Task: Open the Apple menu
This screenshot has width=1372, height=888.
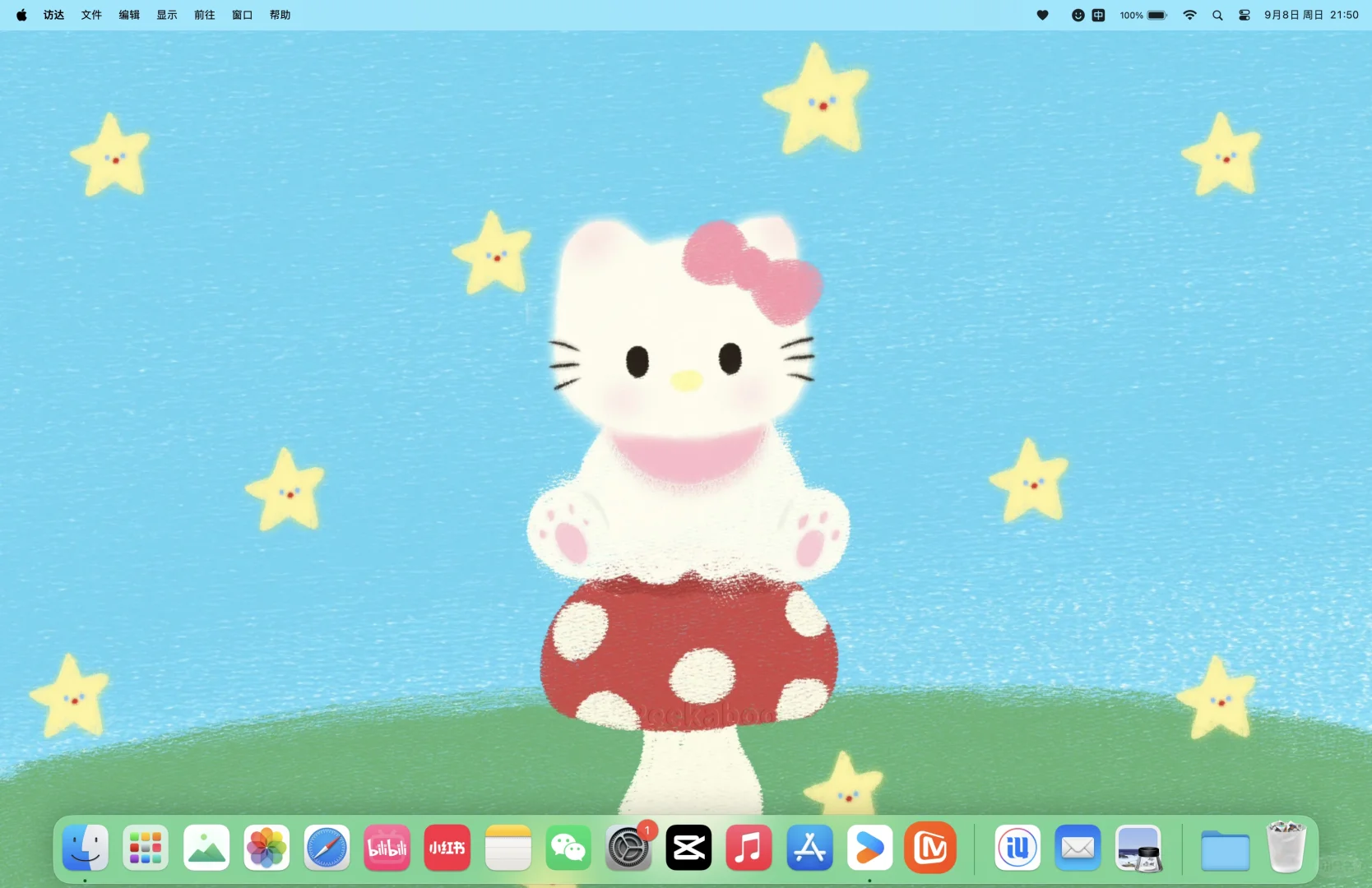Action: 21,15
